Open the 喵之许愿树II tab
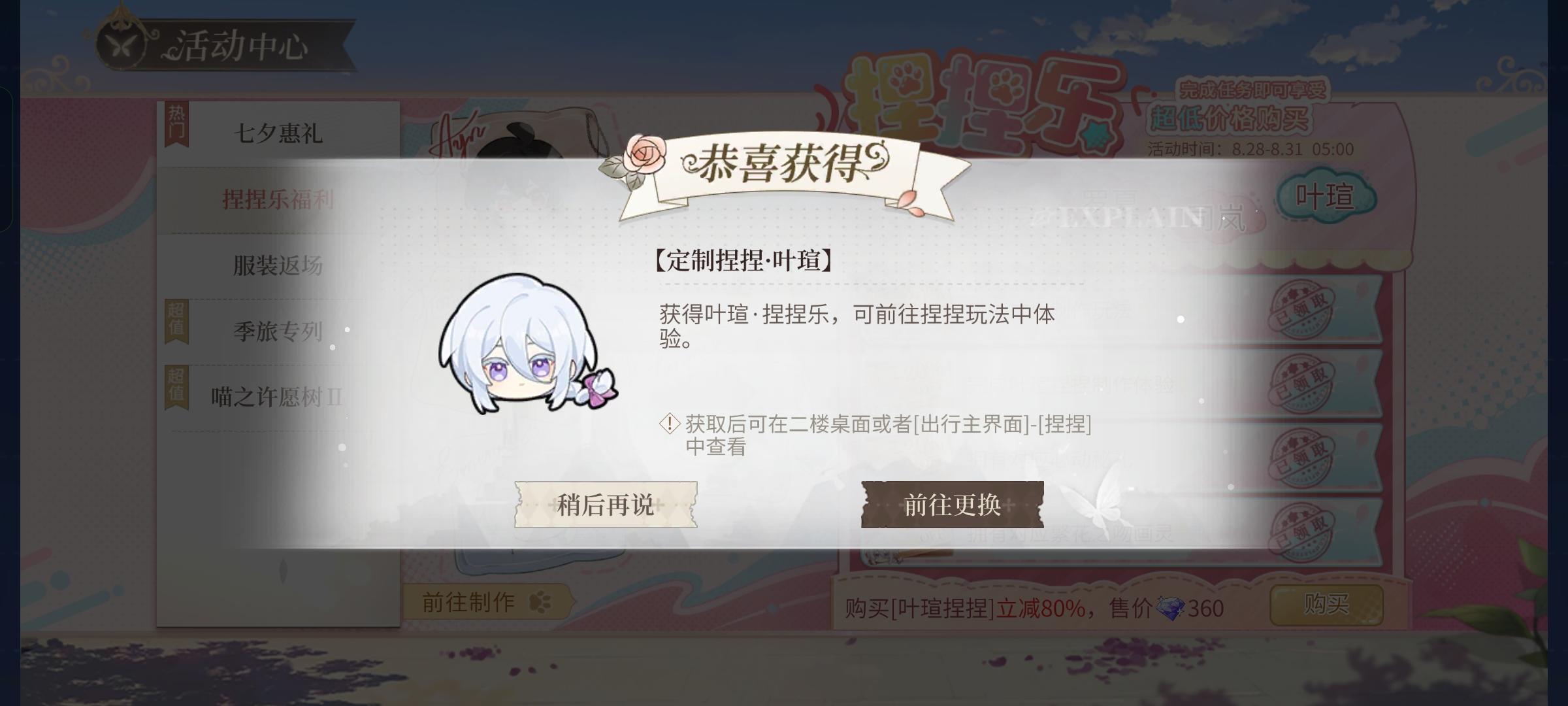Viewport: 1568px width, 706px height. coord(278,397)
